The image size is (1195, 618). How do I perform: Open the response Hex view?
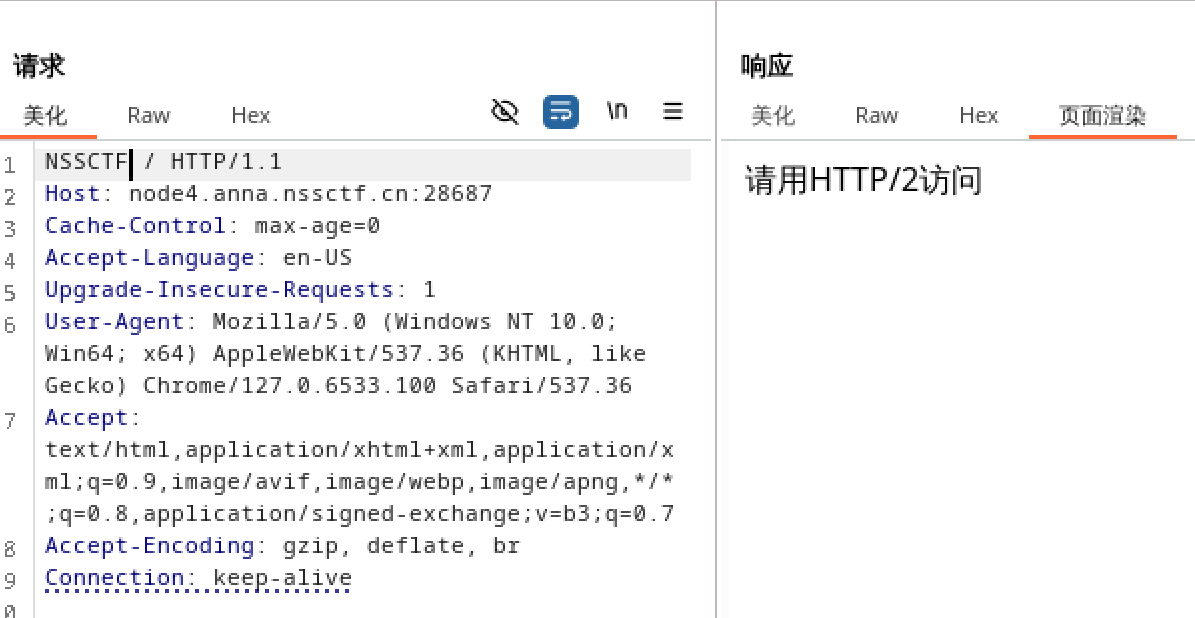[x=978, y=116]
